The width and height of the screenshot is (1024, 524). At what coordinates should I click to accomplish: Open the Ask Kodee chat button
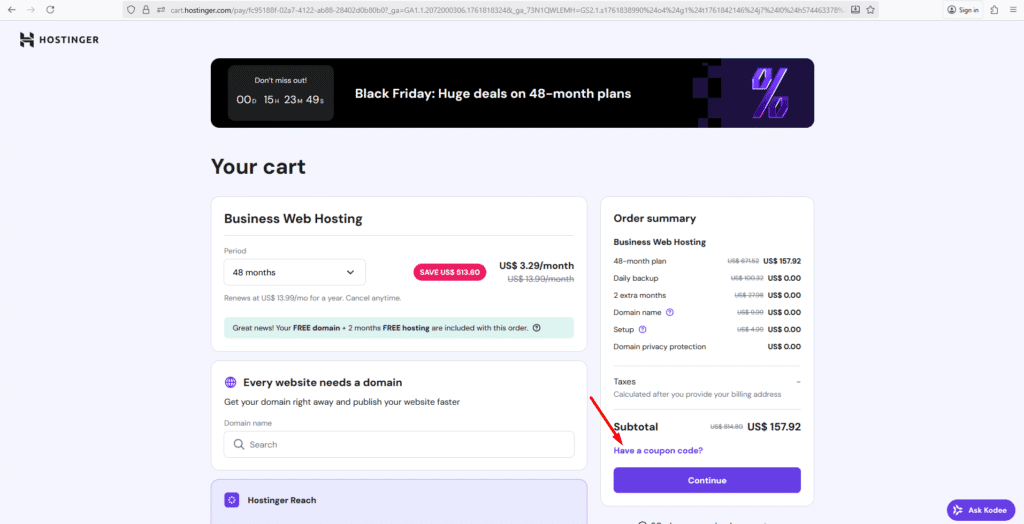[x=981, y=510]
